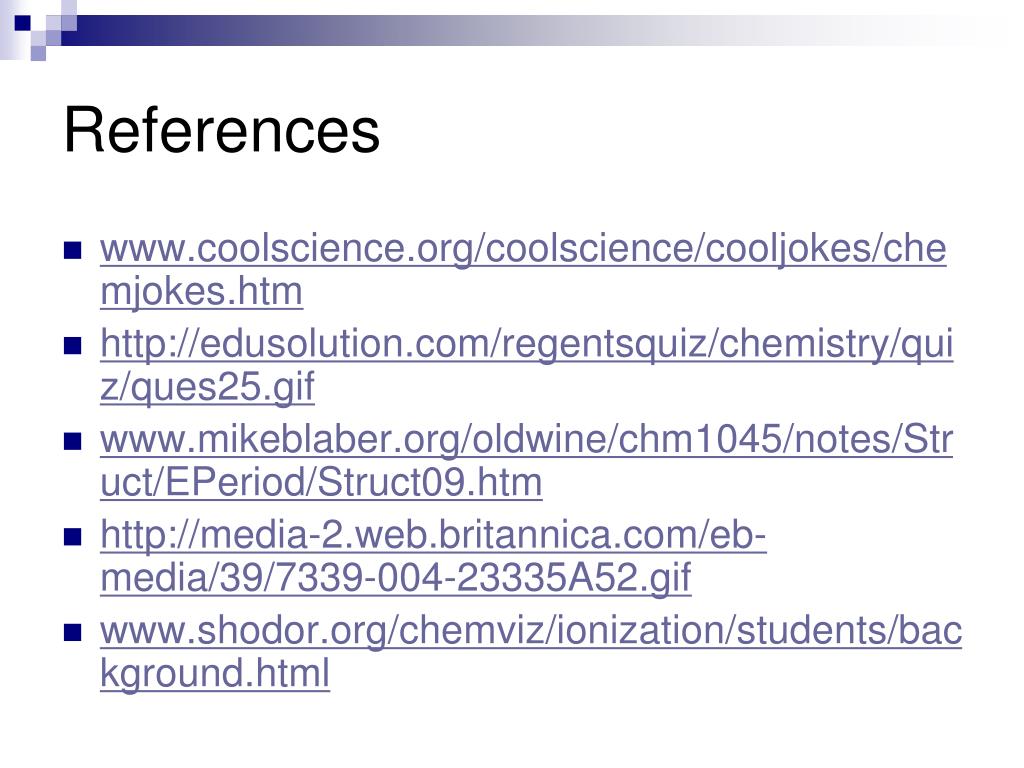
Task: Select the bullet beside the shodor link
Action: tap(72, 632)
